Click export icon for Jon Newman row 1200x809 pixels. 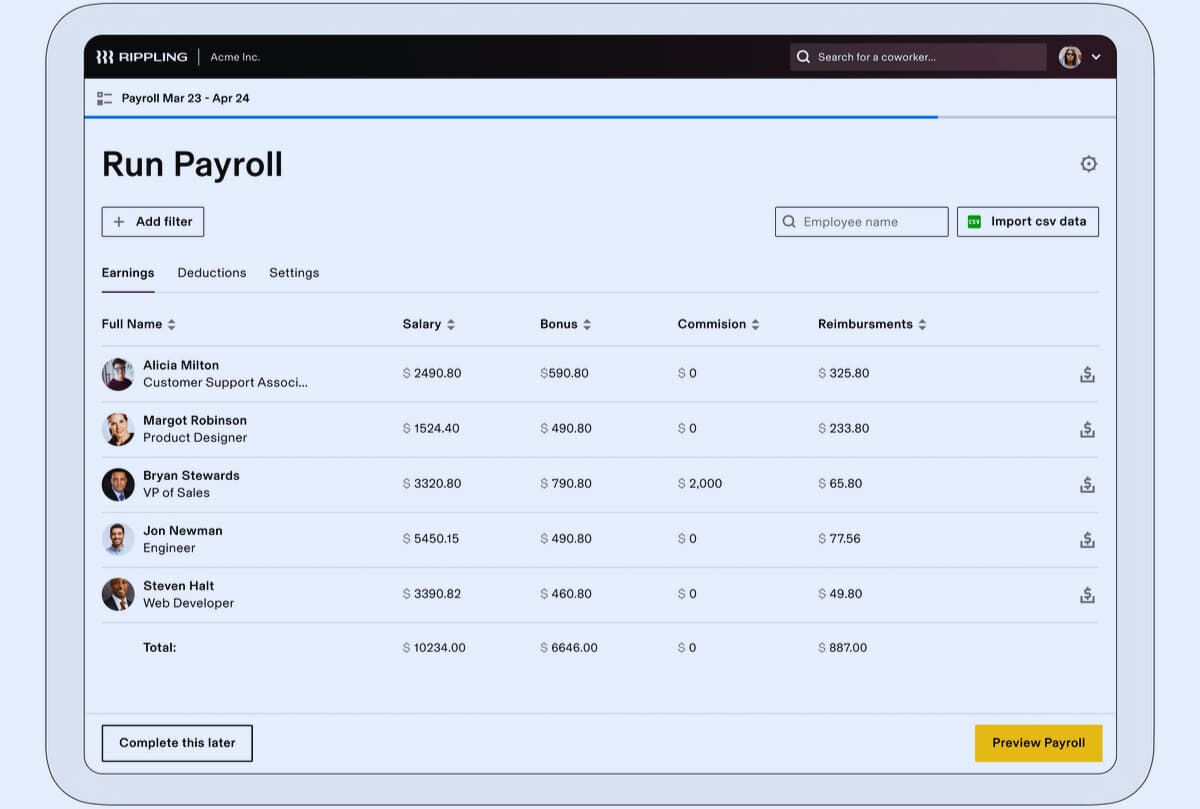1087,539
